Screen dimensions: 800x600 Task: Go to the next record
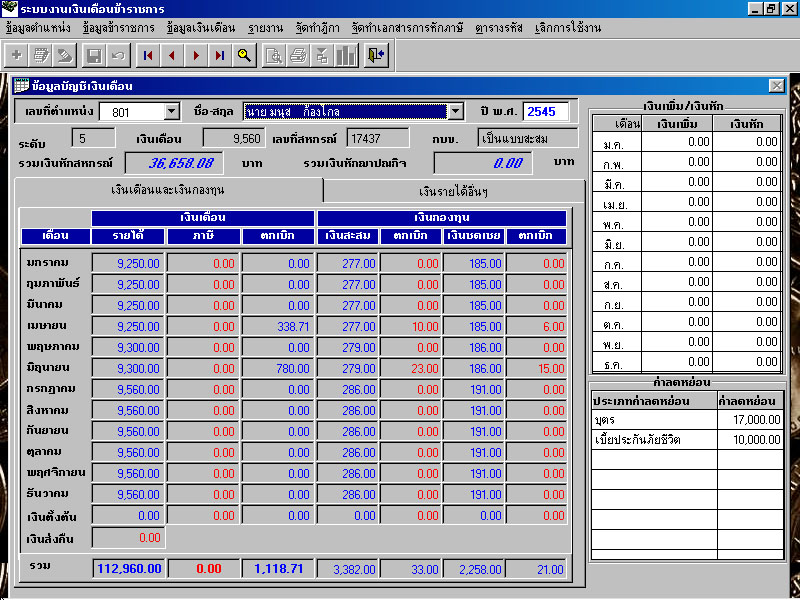(x=196, y=55)
